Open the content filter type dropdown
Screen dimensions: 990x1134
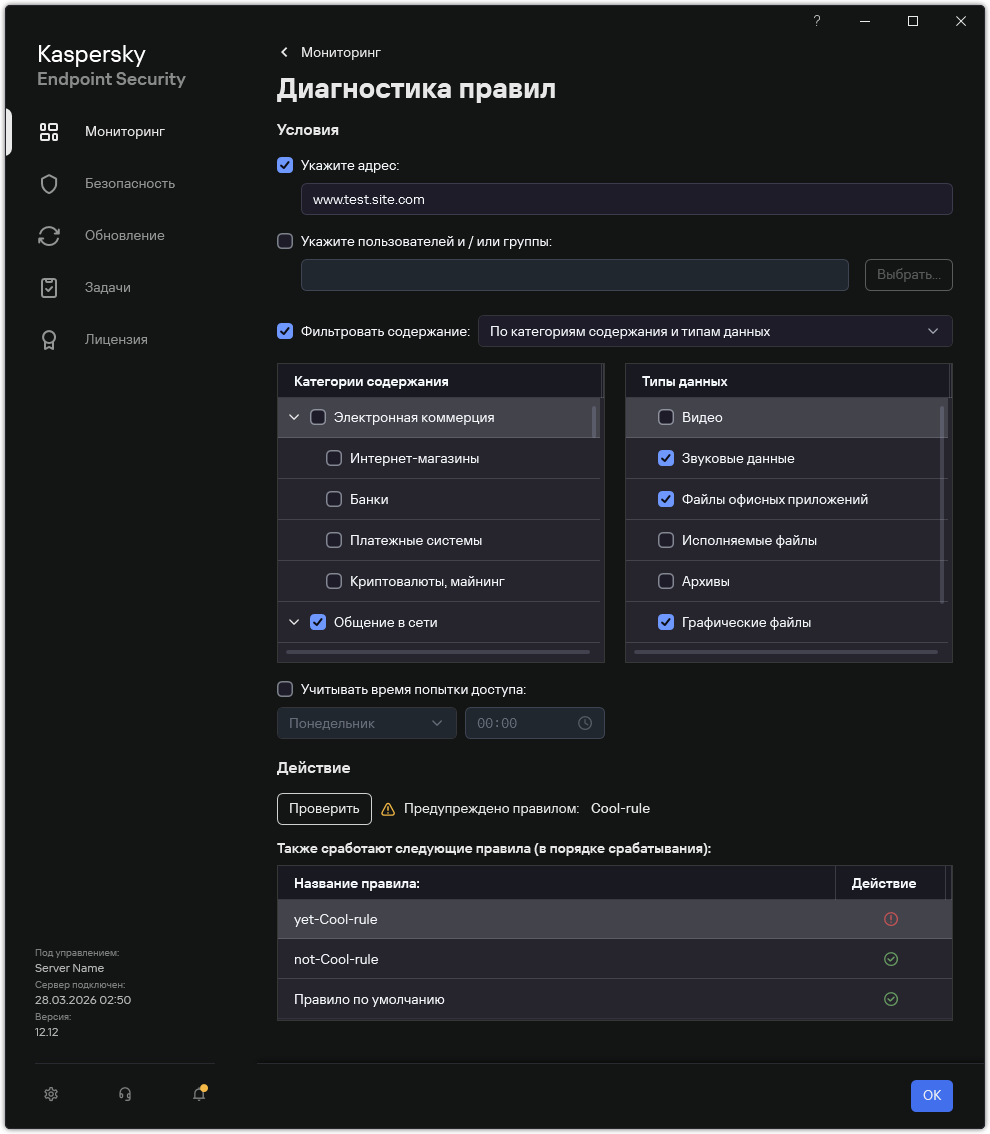pos(715,331)
